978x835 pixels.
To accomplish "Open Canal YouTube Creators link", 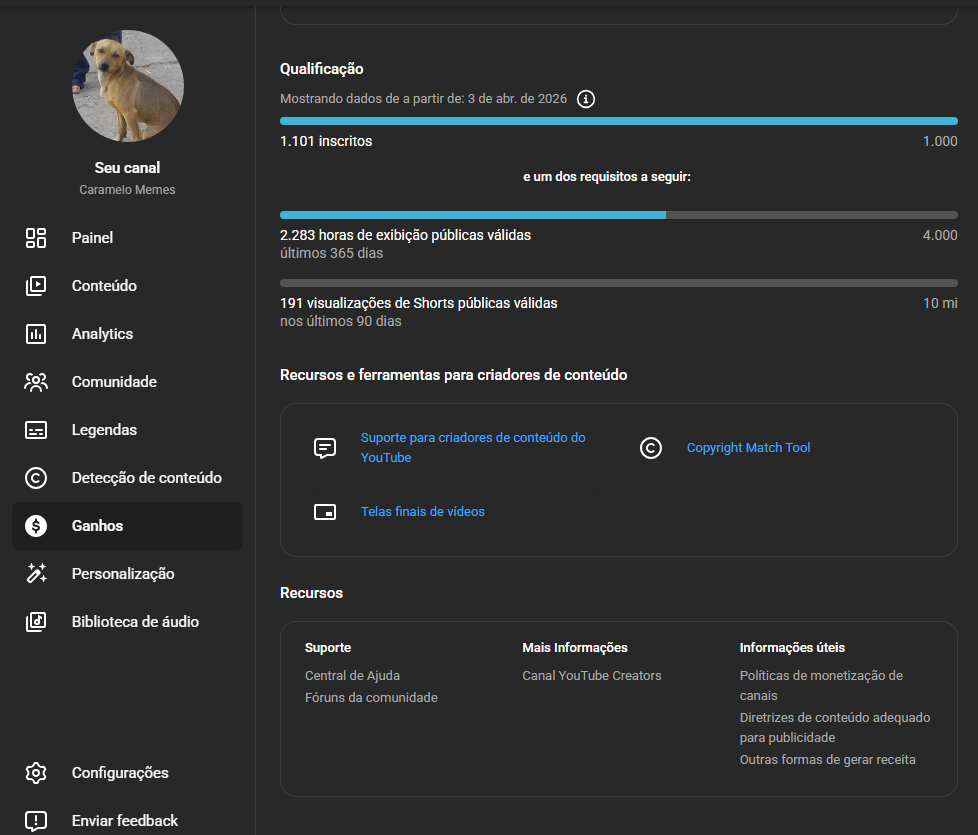I will point(591,676).
